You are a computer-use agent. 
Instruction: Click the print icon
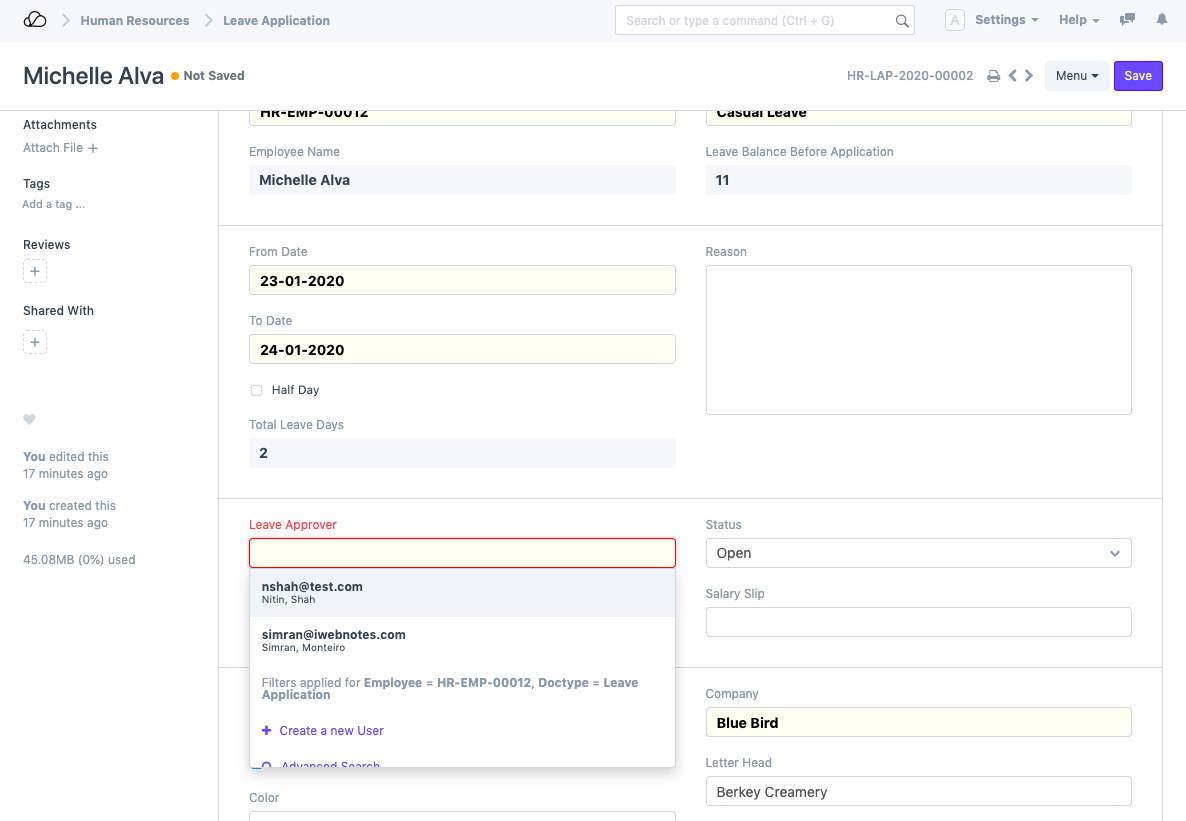point(993,76)
